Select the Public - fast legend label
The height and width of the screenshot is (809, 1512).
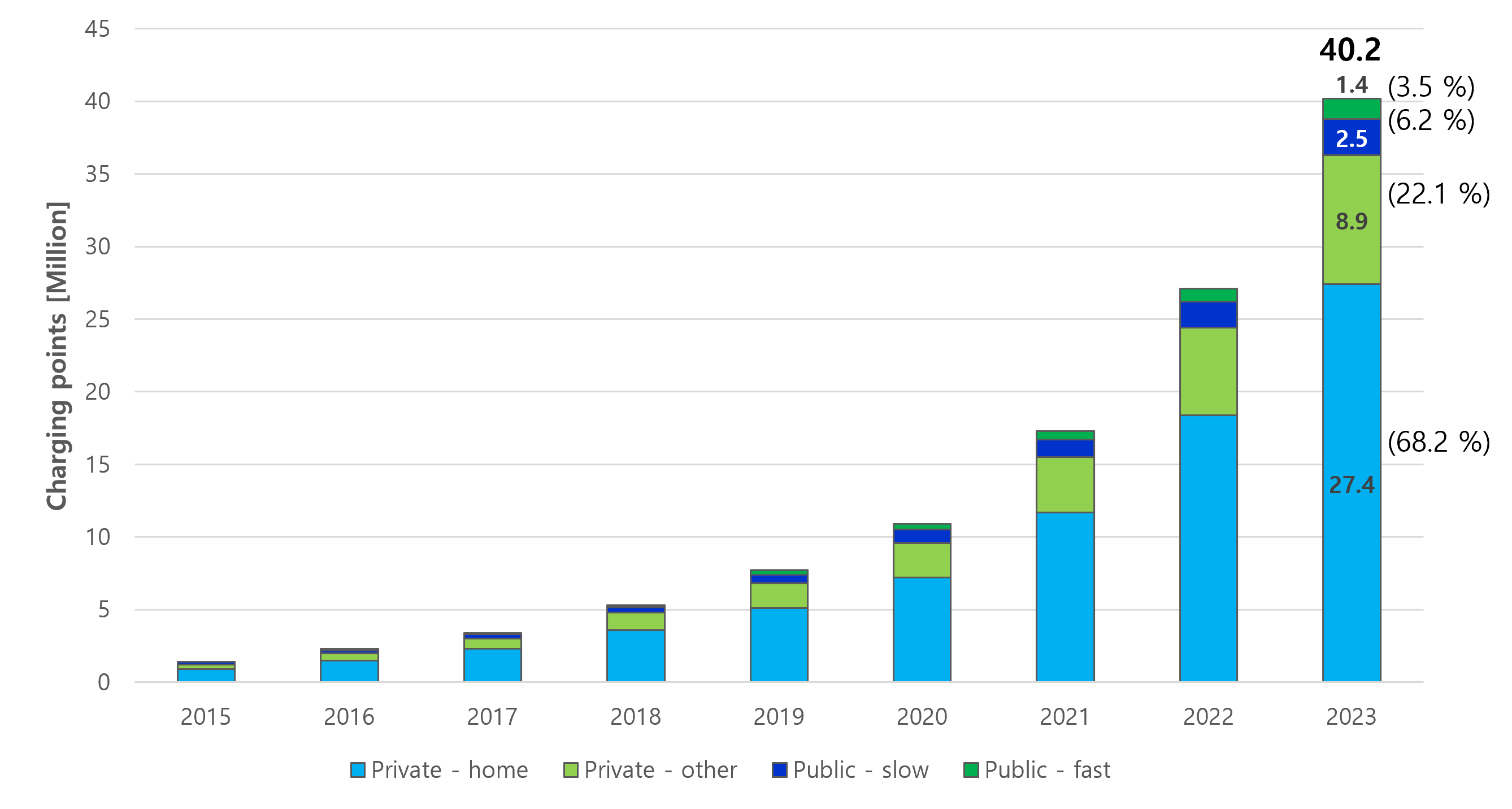point(1047,769)
